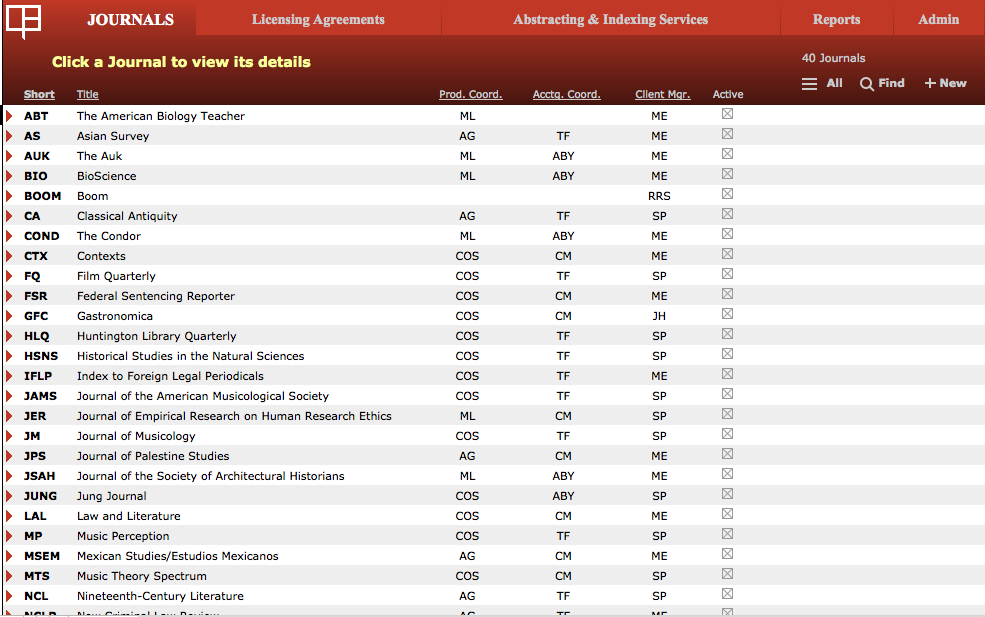Sort by Prod. Coord. column
This screenshot has height=617, width=985.
[471, 94]
